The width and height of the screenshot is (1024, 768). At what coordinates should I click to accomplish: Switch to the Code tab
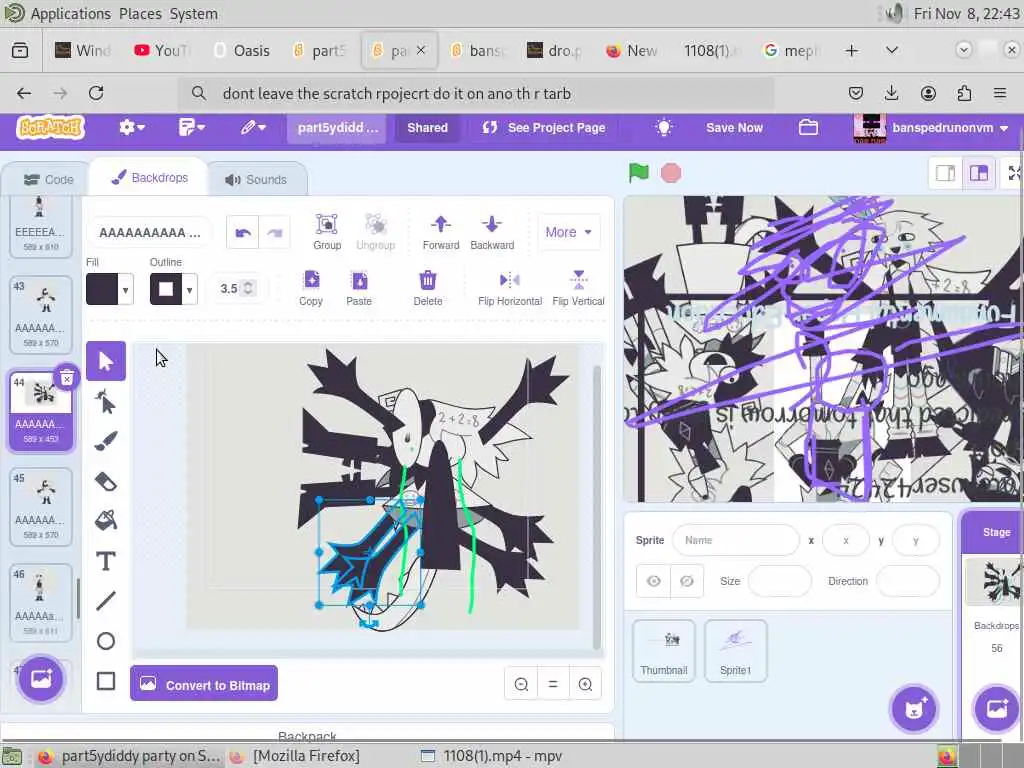click(48, 179)
